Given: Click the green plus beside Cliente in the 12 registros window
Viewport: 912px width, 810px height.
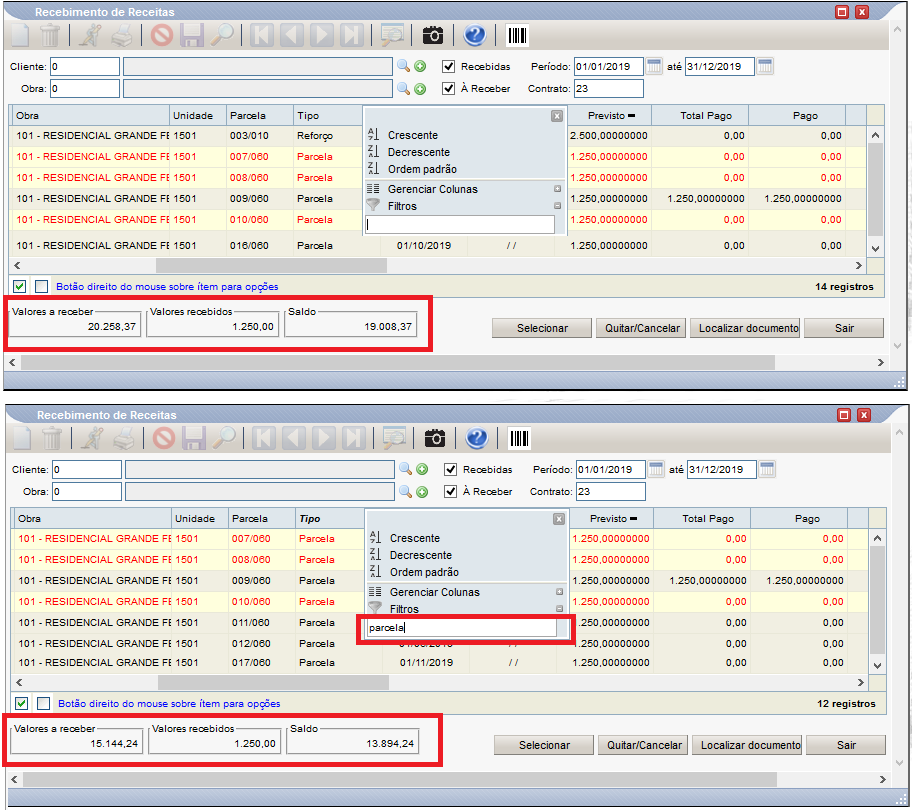Looking at the screenshot, I should click(x=422, y=469).
